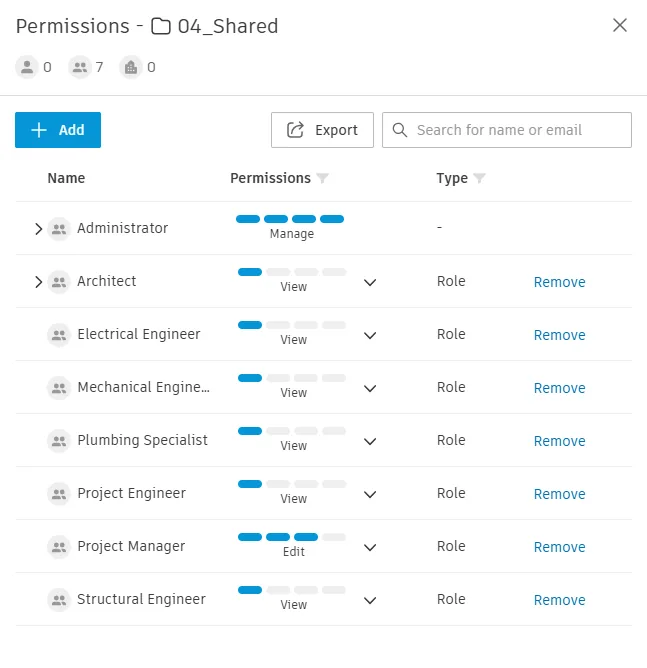The image size is (647, 668).
Task: Click the Structural Engineer View permission bar
Action: (292, 590)
